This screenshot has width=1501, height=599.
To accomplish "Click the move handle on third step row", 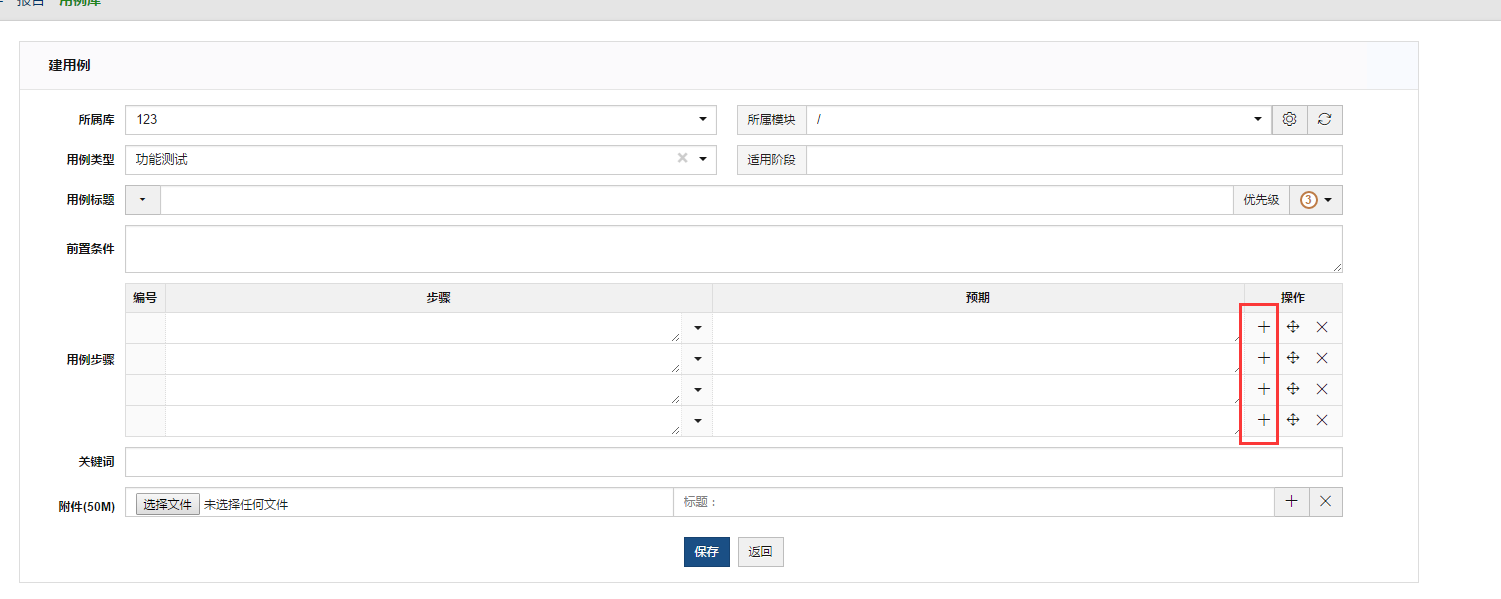I will tap(1292, 389).
